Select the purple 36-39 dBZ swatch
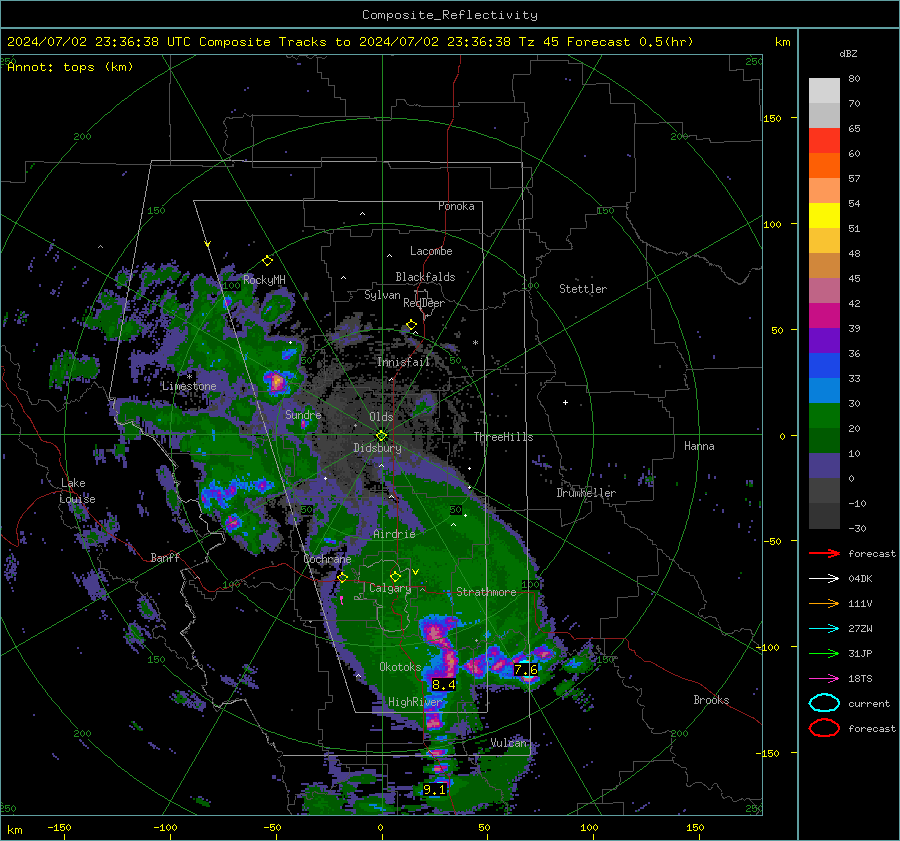The height and width of the screenshot is (841, 900). (824, 340)
